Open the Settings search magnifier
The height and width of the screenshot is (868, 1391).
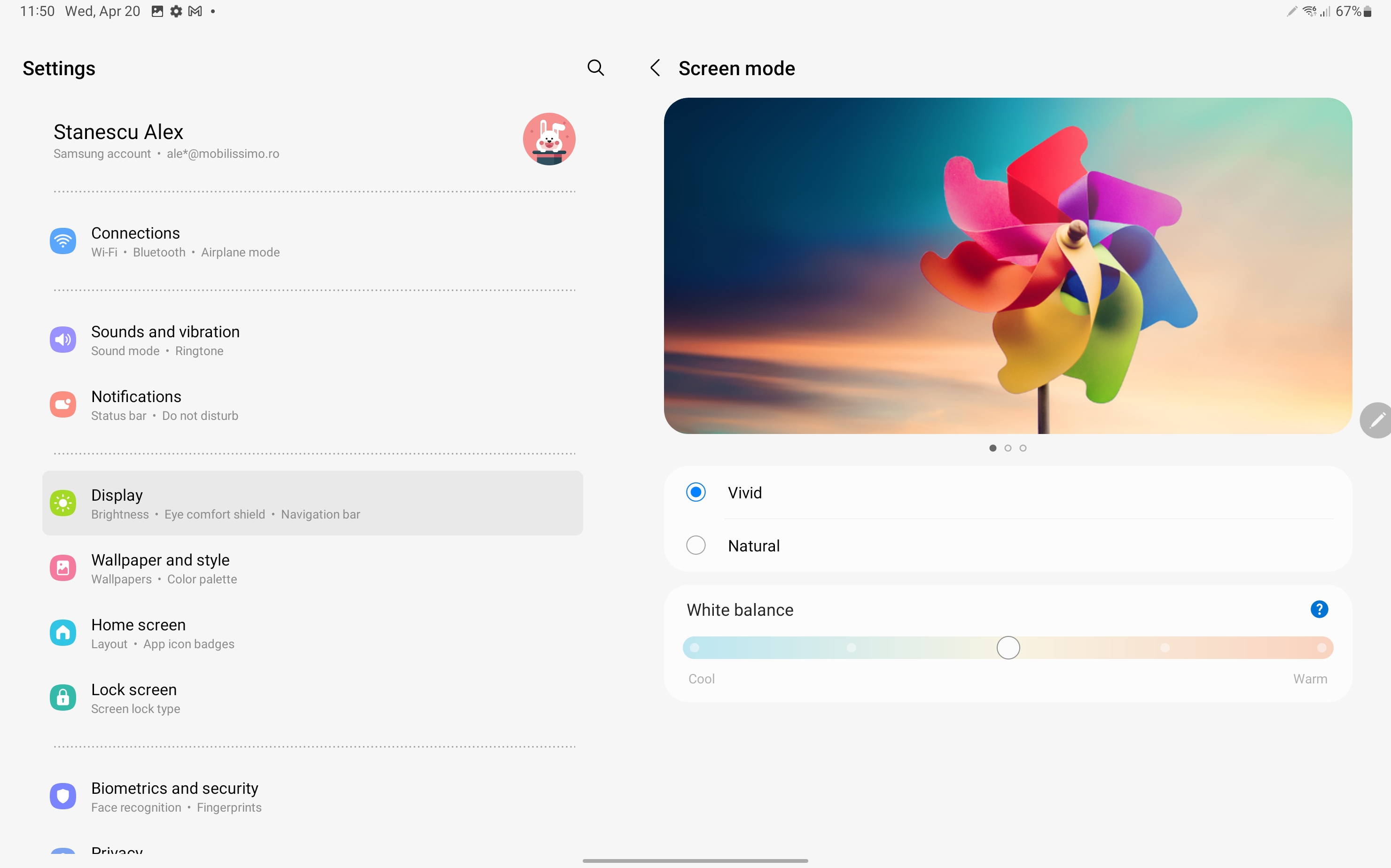tap(595, 68)
